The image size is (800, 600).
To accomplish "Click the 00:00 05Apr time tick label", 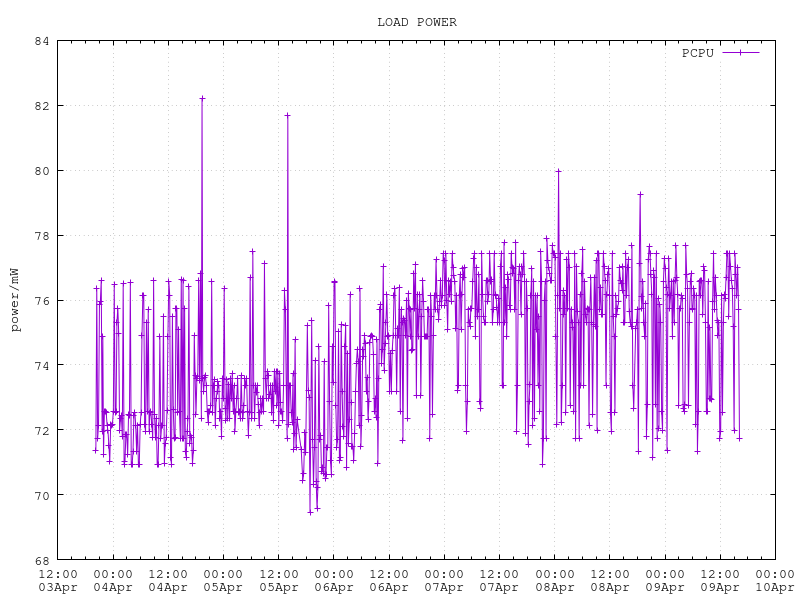I will (x=223, y=580).
